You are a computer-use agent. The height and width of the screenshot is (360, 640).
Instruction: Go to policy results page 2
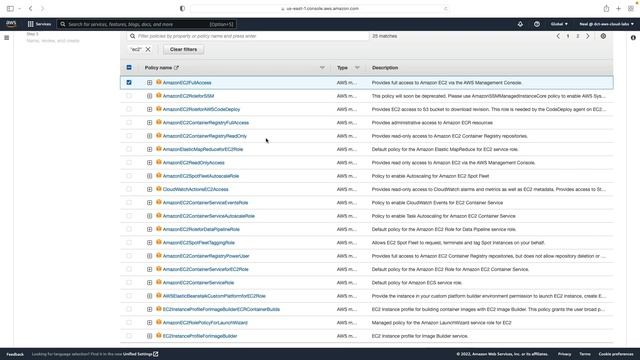point(578,36)
